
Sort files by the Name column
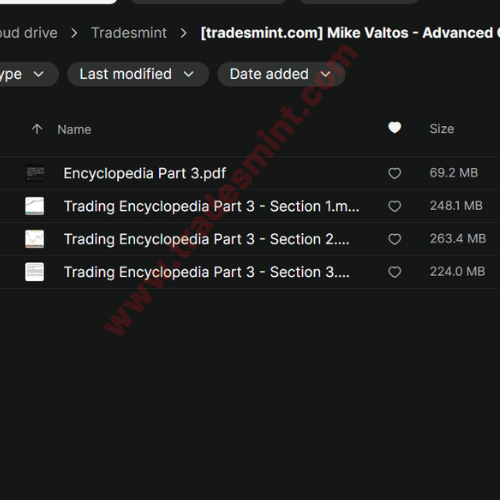point(74,129)
